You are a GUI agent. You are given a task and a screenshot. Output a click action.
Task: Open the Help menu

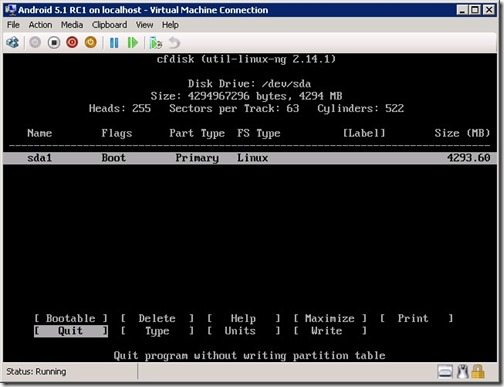(170, 25)
